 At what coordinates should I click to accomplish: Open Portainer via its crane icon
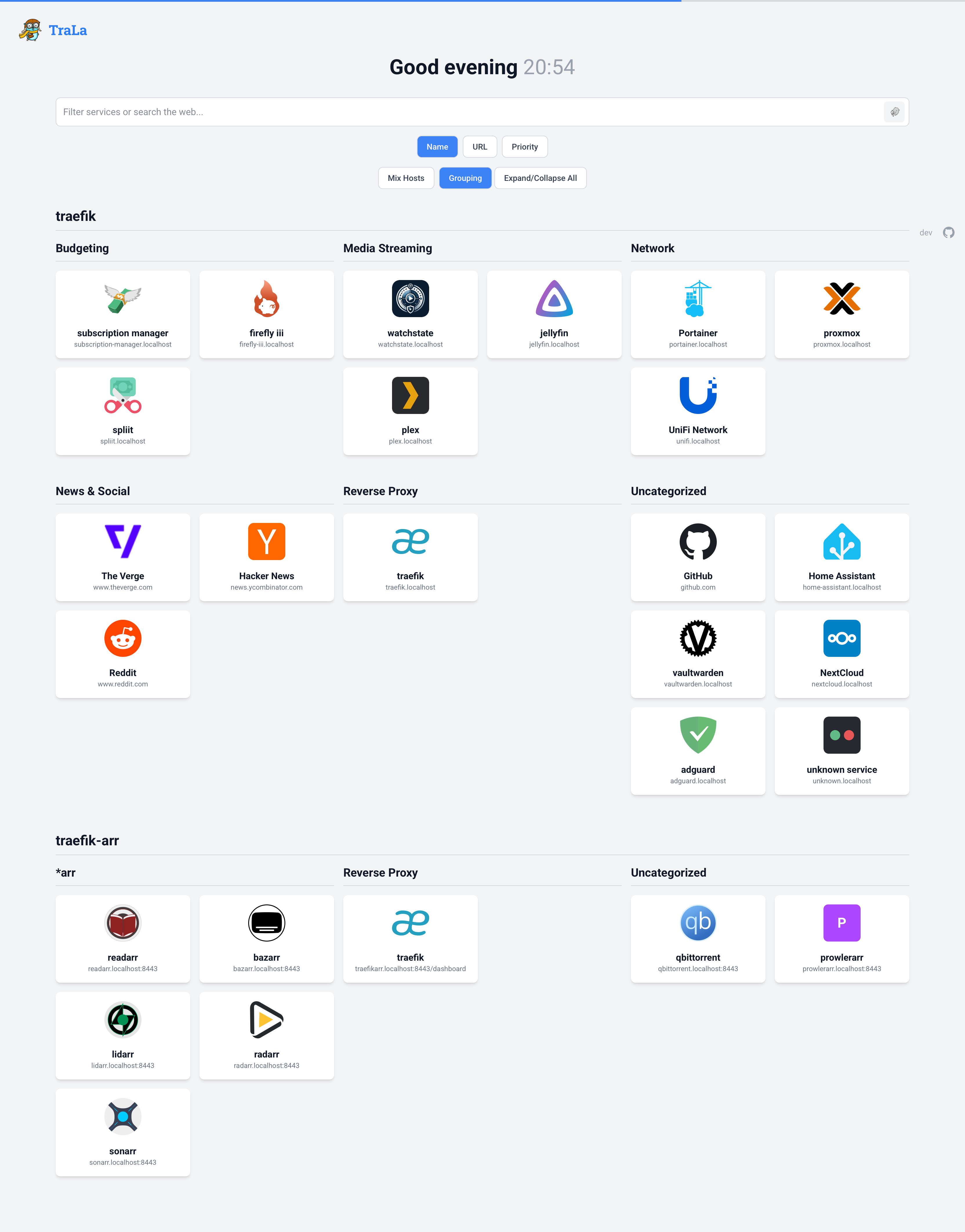coord(698,298)
